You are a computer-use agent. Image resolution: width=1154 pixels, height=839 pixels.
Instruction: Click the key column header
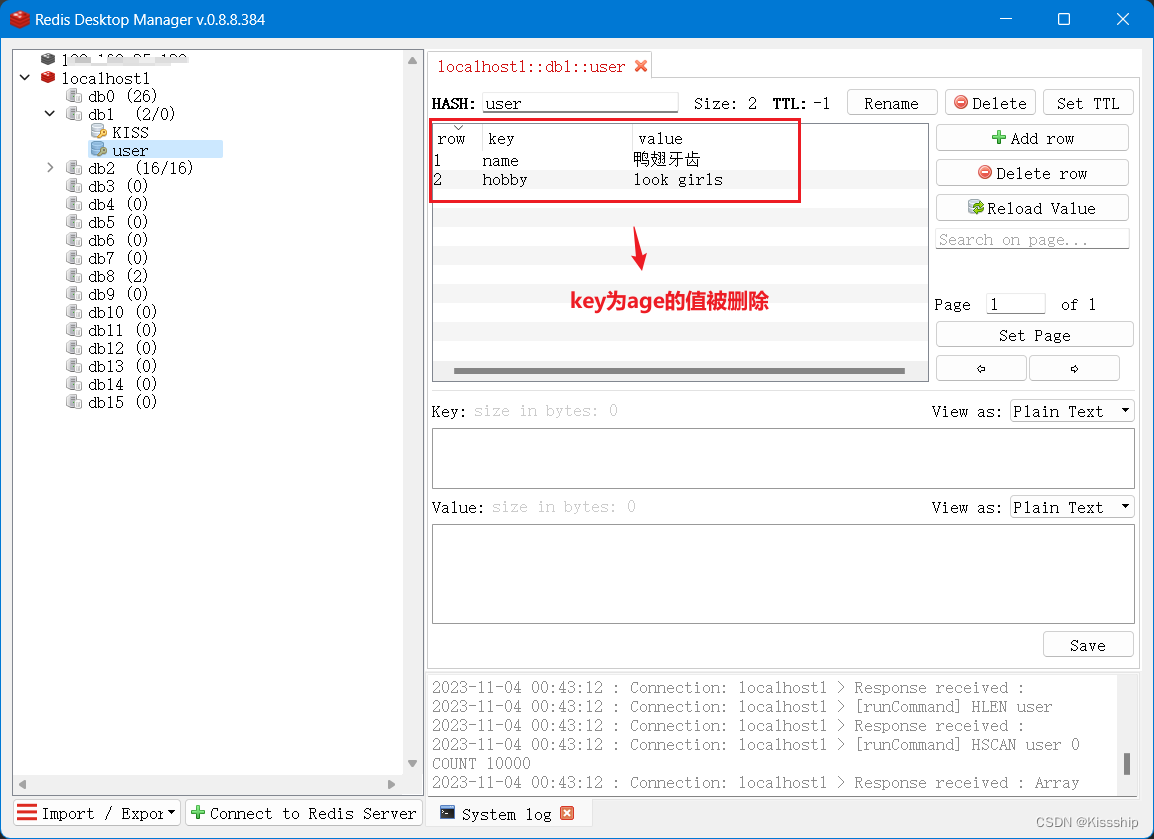[557, 138]
